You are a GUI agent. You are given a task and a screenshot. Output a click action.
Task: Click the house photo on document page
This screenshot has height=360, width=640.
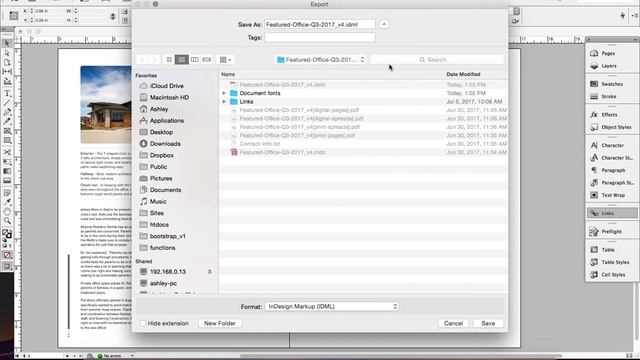(106, 104)
